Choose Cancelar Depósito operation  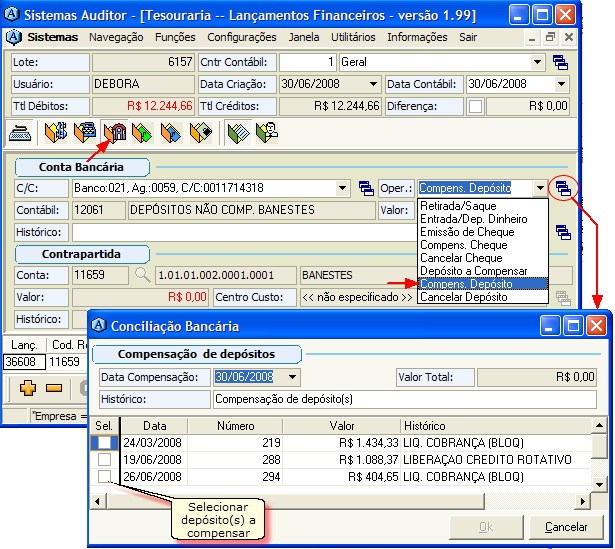pos(482,297)
